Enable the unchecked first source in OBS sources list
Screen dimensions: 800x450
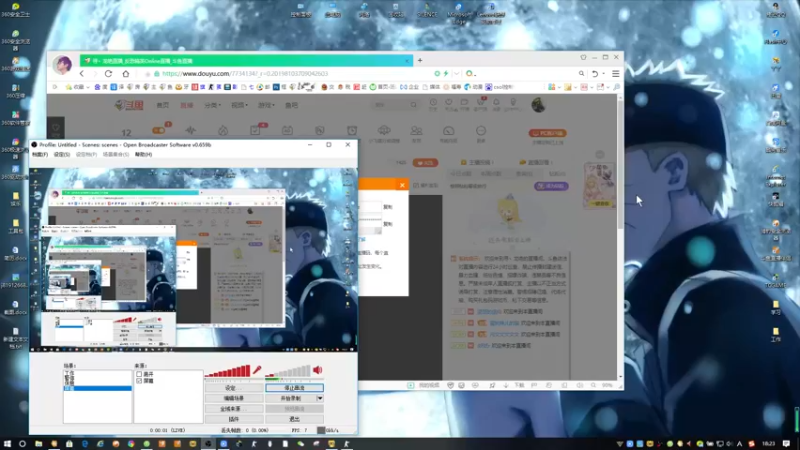(139, 374)
